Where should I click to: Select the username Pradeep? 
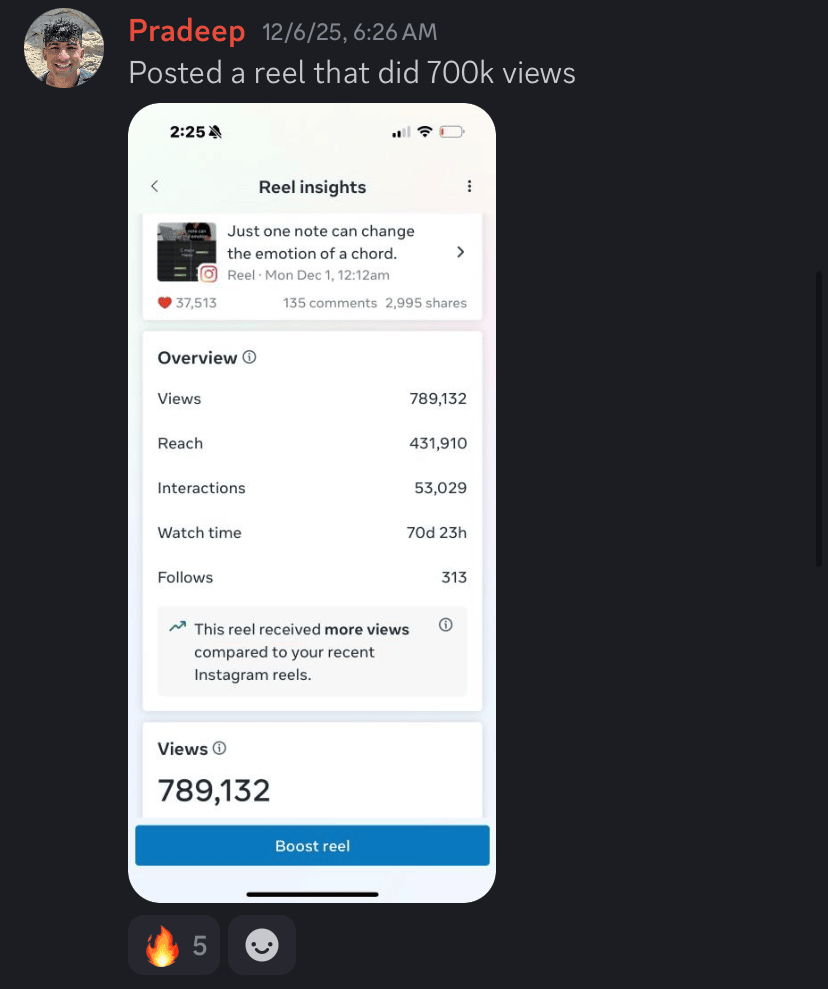tap(187, 30)
